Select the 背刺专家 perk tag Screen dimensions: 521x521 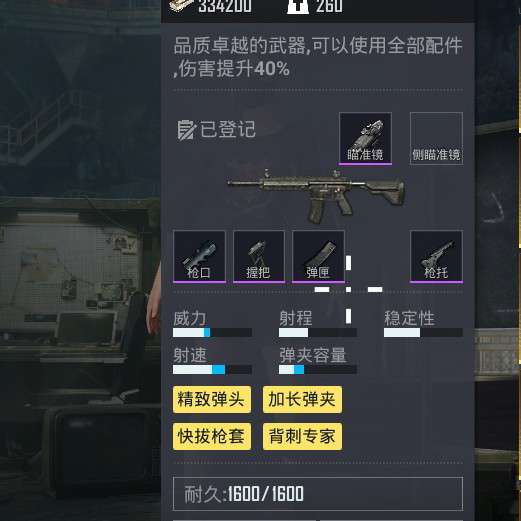point(302,436)
